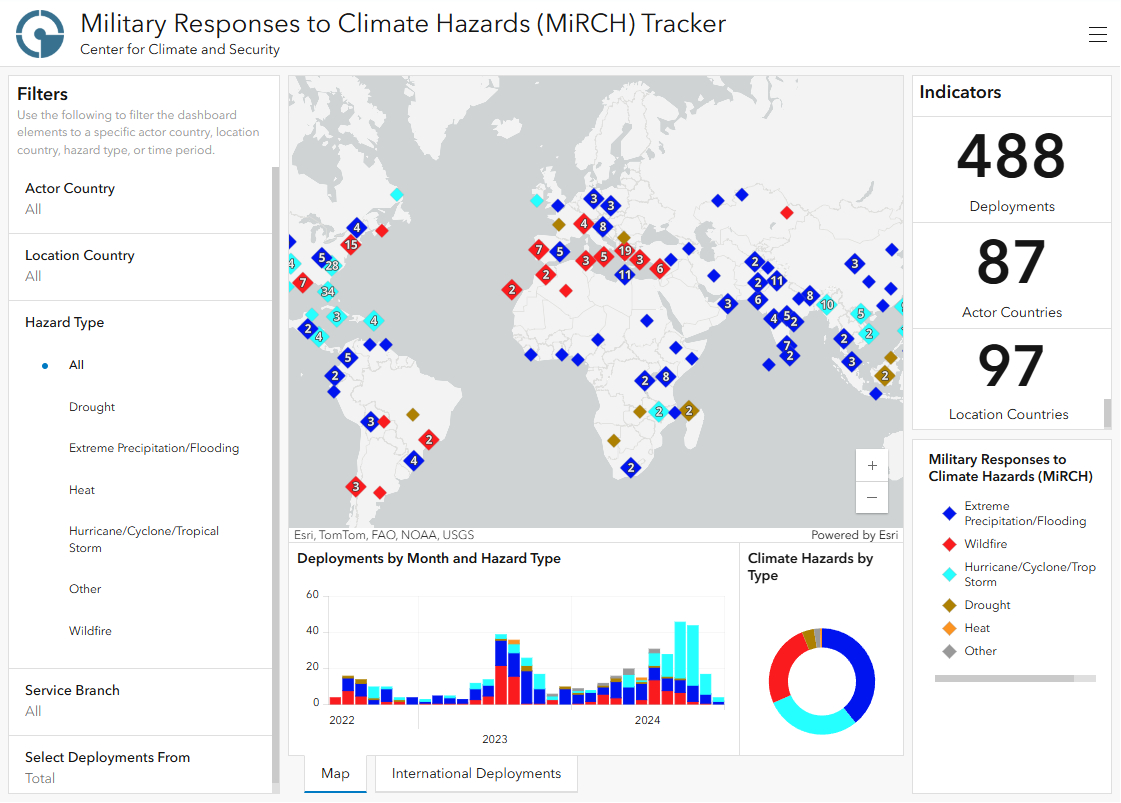1121x803 pixels.
Task: Open the Service Branch filter dropdown
Action: tap(140, 700)
